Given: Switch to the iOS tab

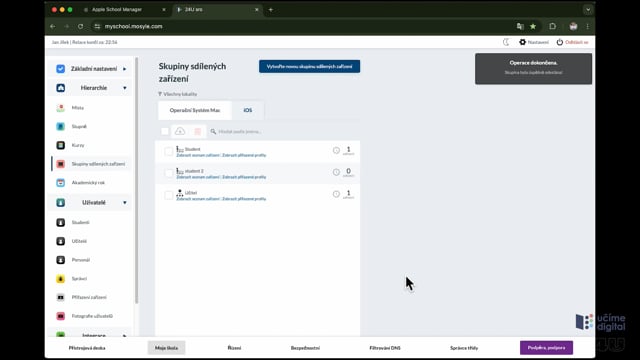Looking at the screenshot, I should [x=248, y=110].
